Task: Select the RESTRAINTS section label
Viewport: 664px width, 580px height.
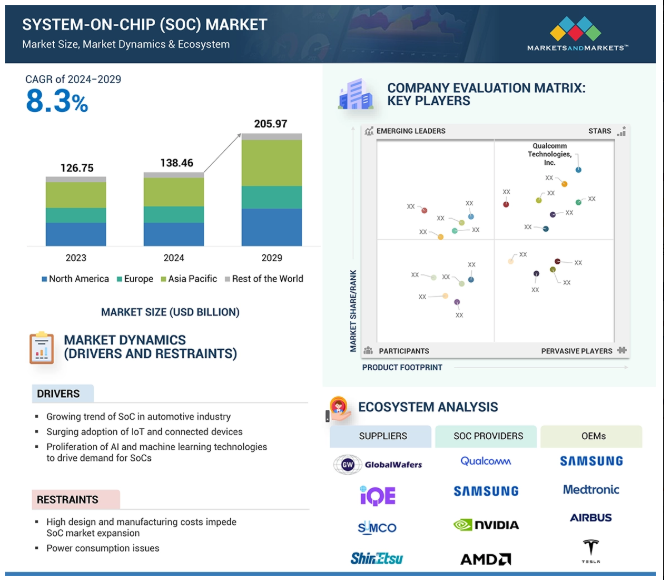Action: [76, 500]
